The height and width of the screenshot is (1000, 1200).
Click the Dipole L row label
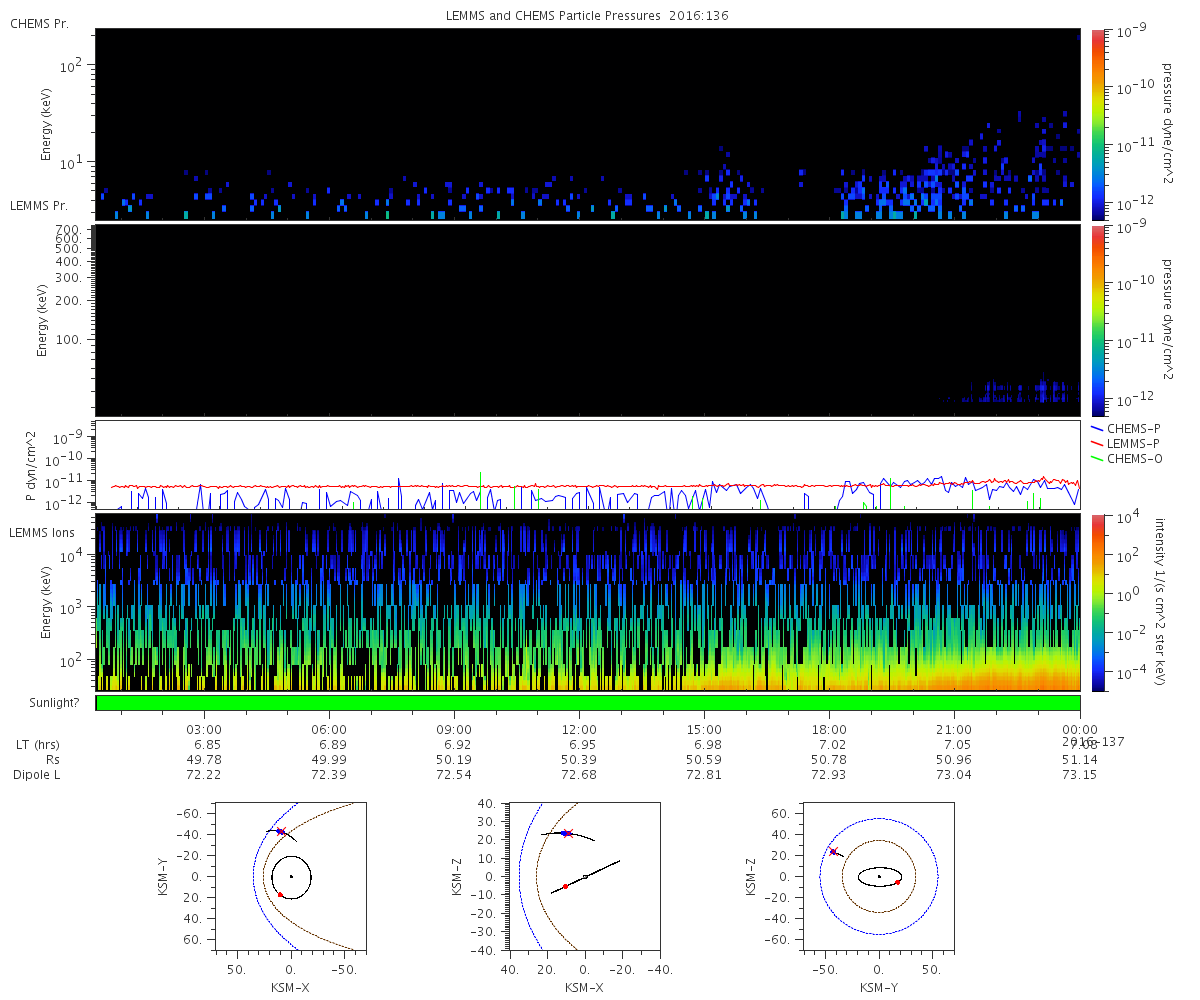(39, 775)
